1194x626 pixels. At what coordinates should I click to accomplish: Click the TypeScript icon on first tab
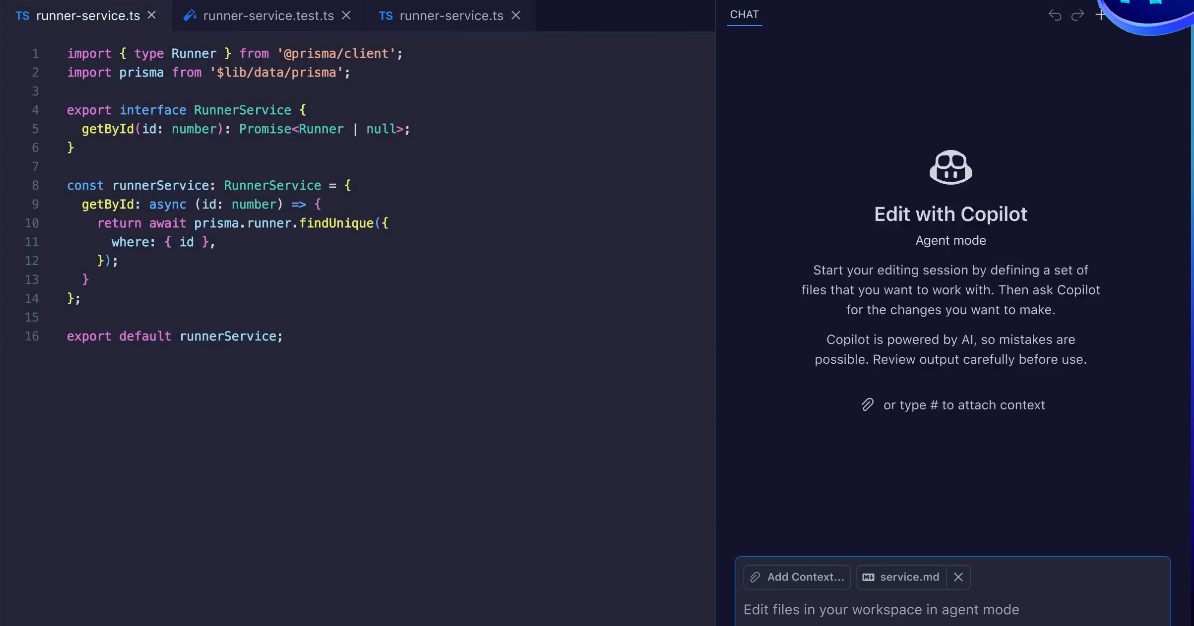coord(22,15)
